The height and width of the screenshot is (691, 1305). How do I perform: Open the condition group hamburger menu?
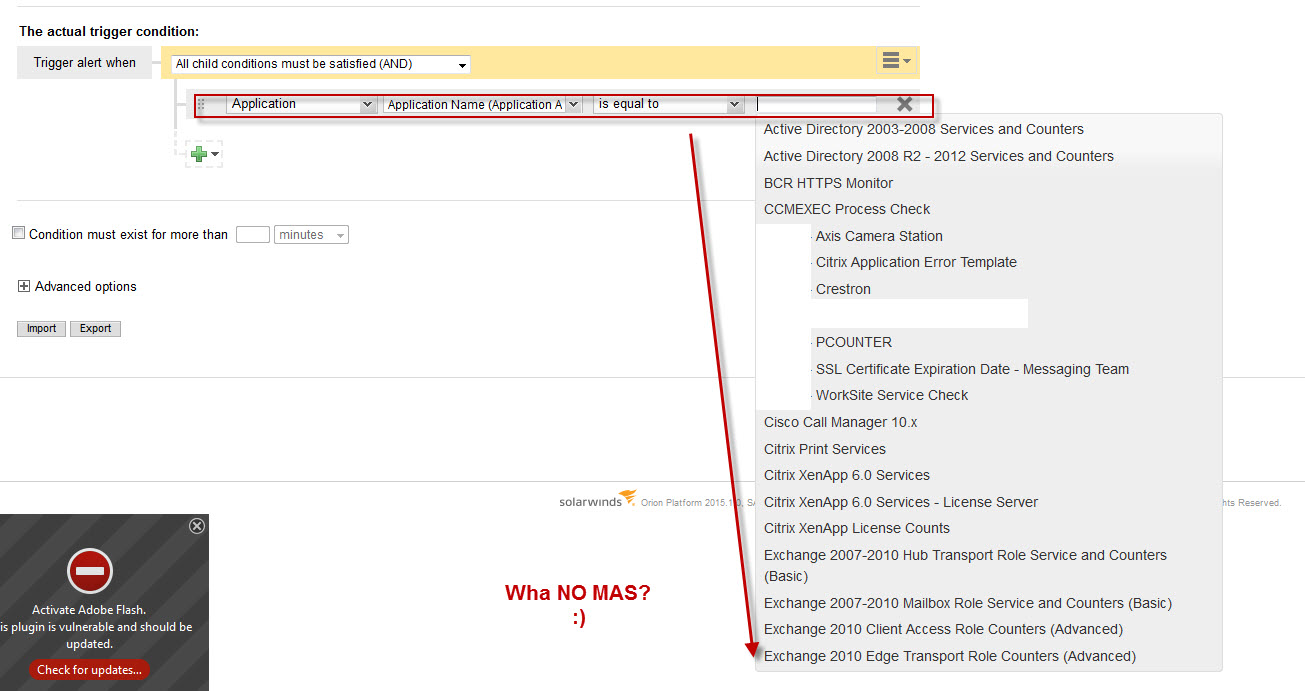896,62
